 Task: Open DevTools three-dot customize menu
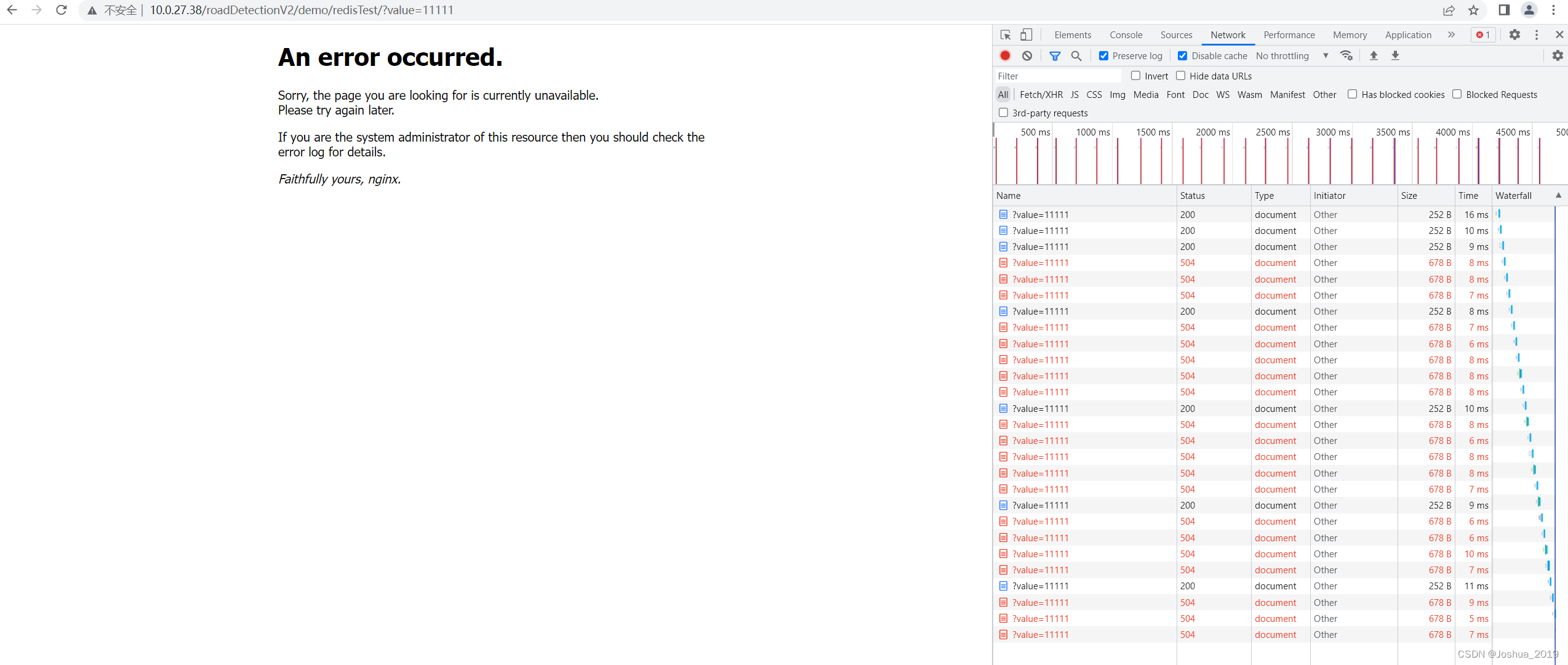(x=1537, y=35)
